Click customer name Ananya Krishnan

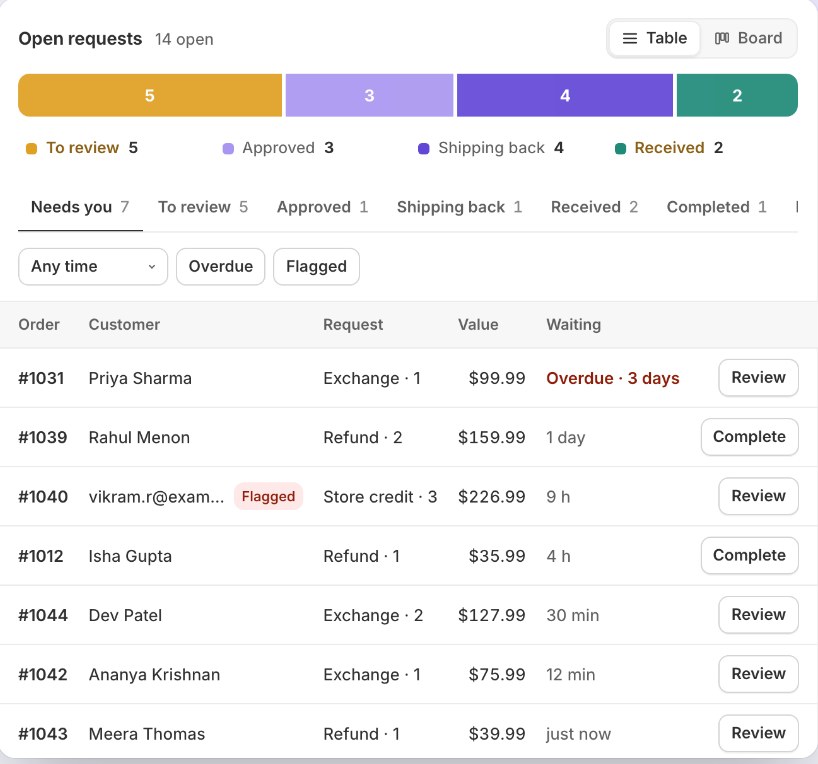[154, 674]
